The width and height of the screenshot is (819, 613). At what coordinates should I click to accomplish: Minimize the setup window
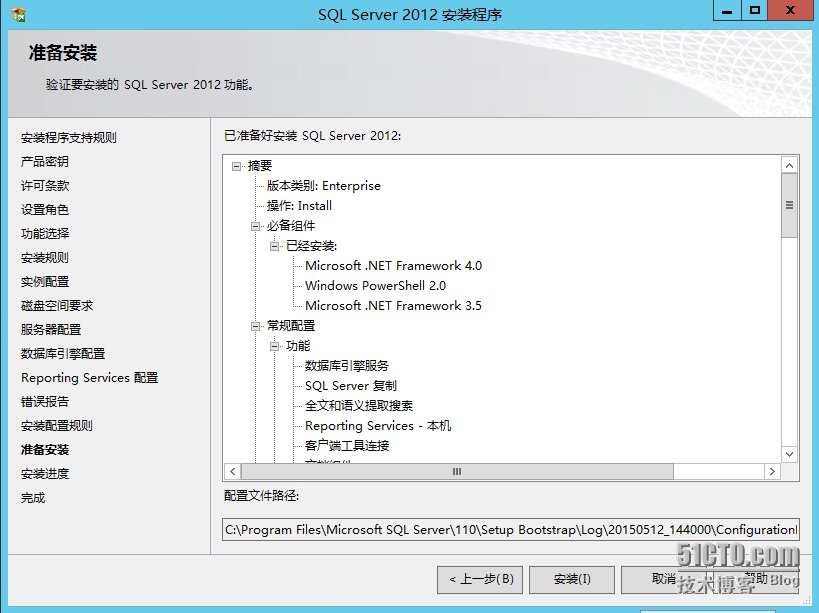click(x=727, y=10)
